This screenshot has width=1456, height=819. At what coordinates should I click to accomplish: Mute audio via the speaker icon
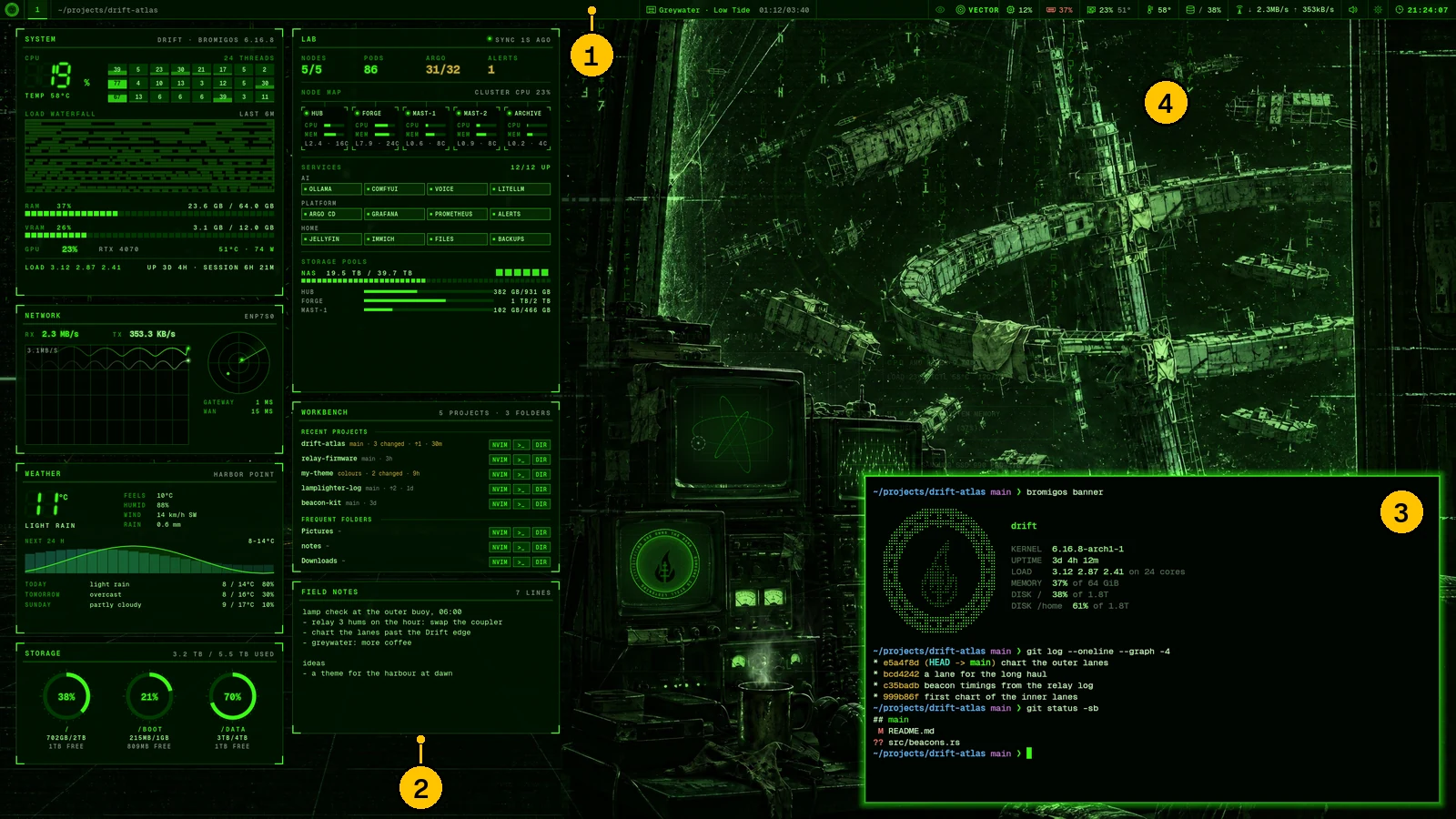pyautogui.click(x=1353, y=10)
